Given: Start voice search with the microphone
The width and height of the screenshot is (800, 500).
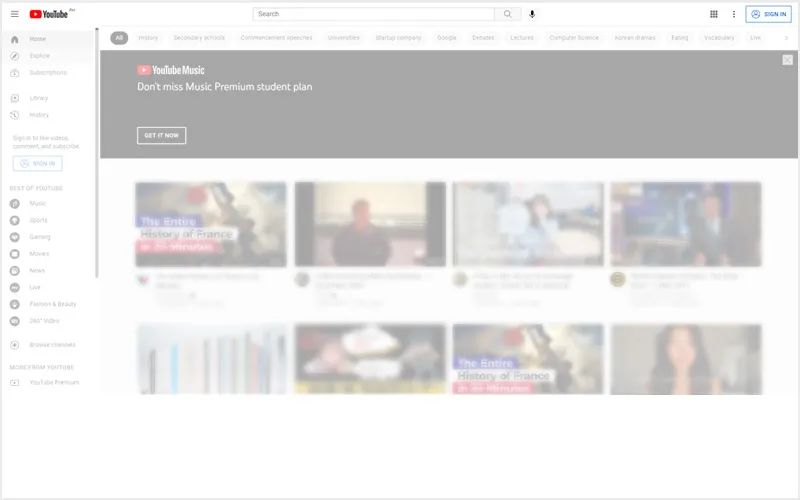Looking at the screenshot, I should click(532, 14).
